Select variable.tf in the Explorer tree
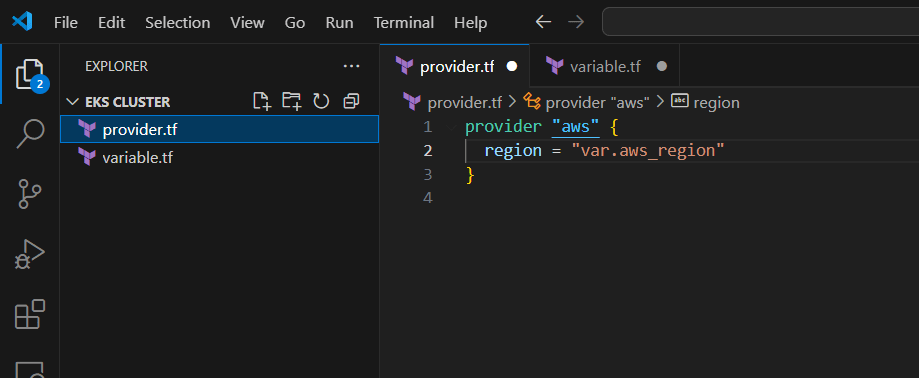919x378 pixels. coord(219,158)
